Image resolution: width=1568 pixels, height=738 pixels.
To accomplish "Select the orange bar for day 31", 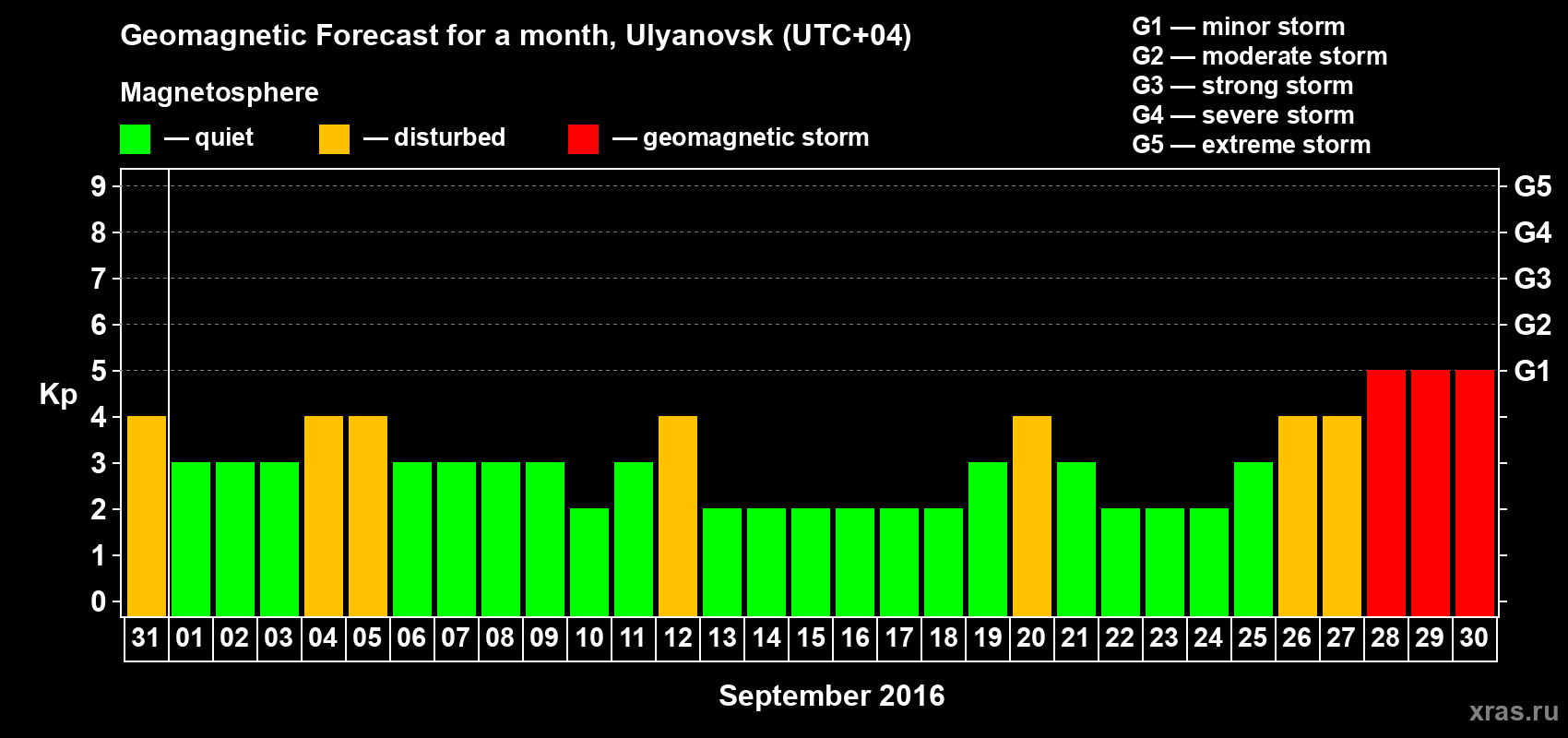I will pos(147,516).
